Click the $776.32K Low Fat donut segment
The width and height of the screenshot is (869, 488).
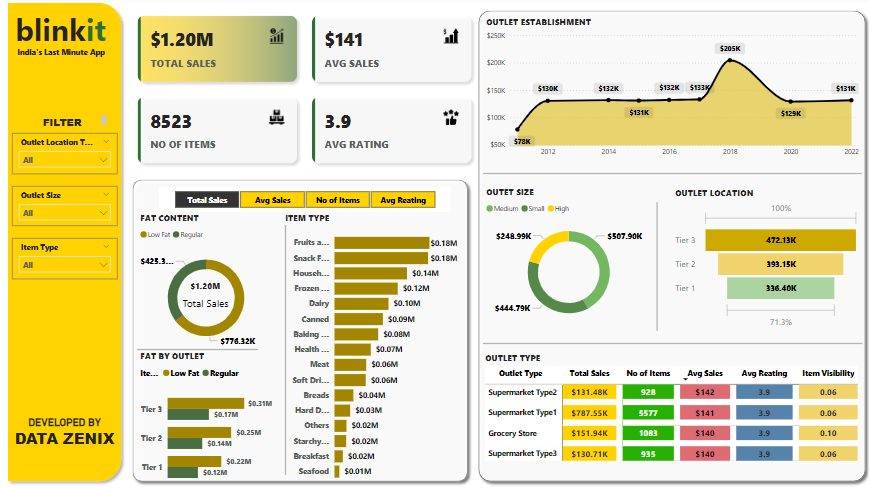point(235,313)
